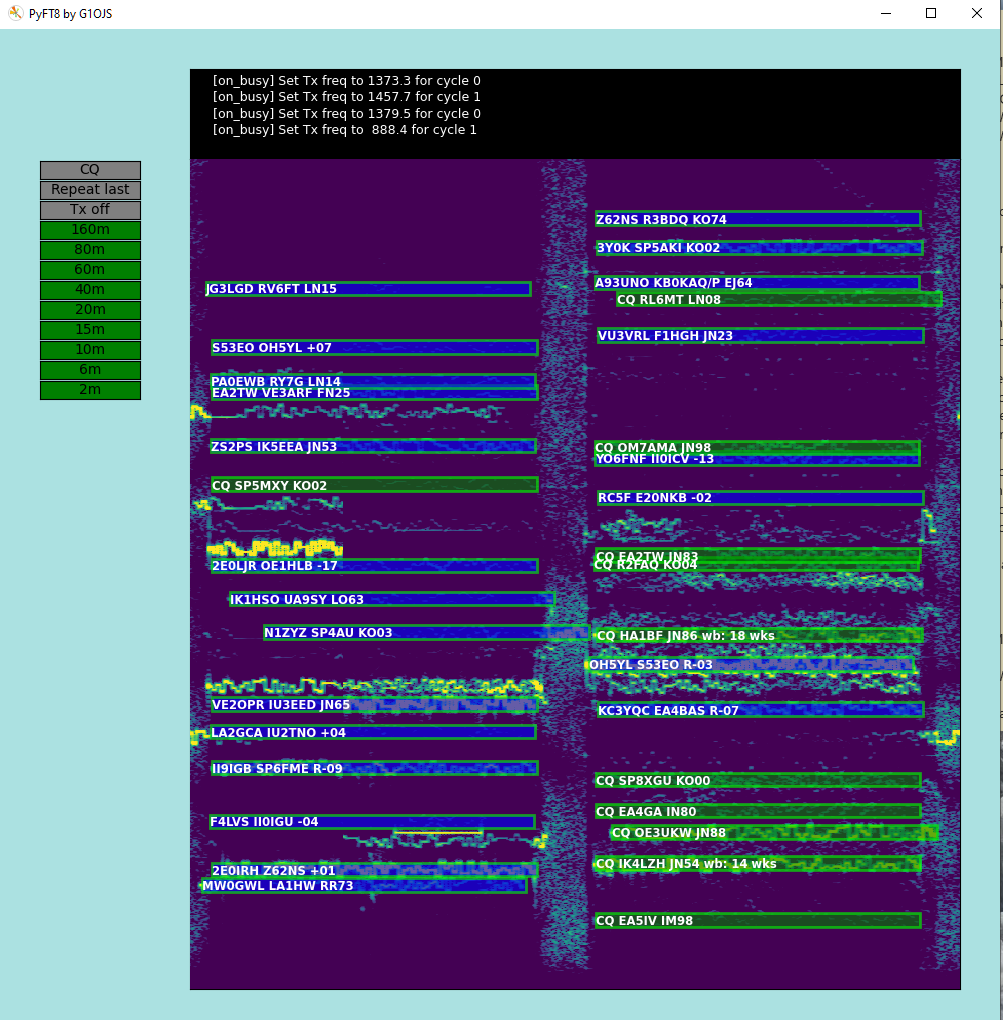This screenshot has height=1020, width=1003.
Task: Reply to CQ IK4LZH JN54
Action: coord(758,864)
